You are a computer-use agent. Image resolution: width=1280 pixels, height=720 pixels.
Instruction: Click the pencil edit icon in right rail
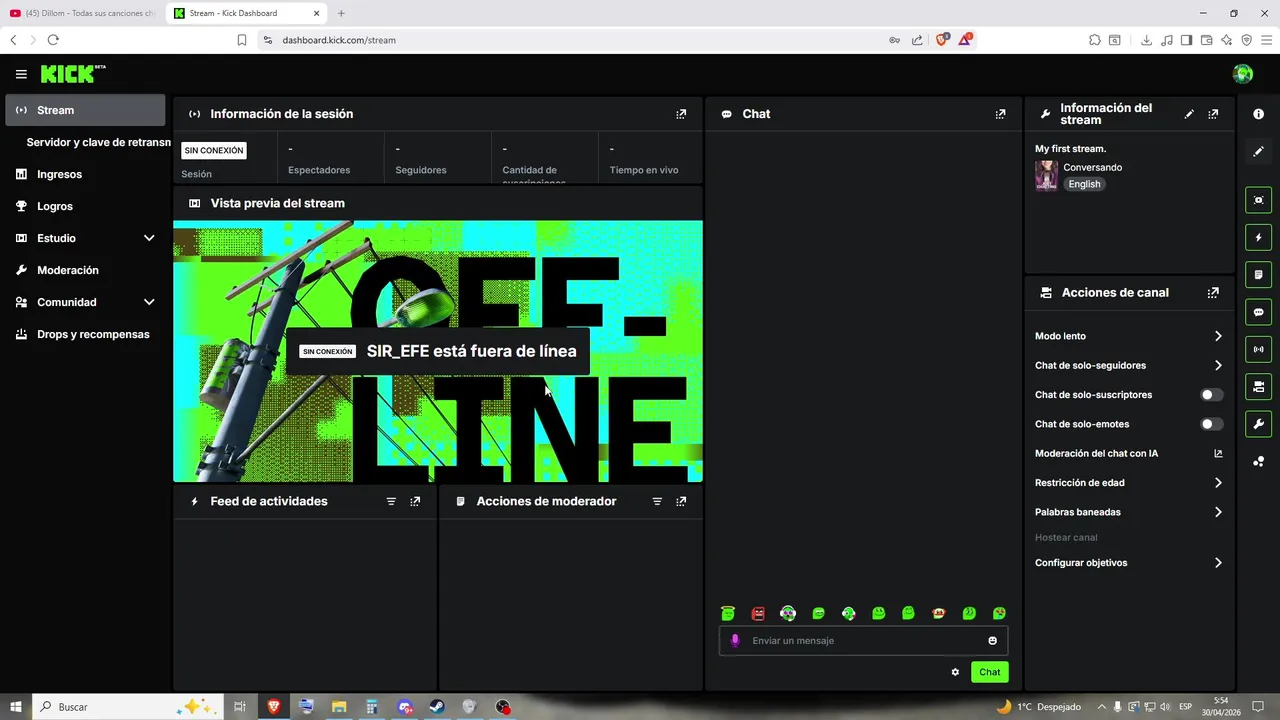click(1259, 151)
